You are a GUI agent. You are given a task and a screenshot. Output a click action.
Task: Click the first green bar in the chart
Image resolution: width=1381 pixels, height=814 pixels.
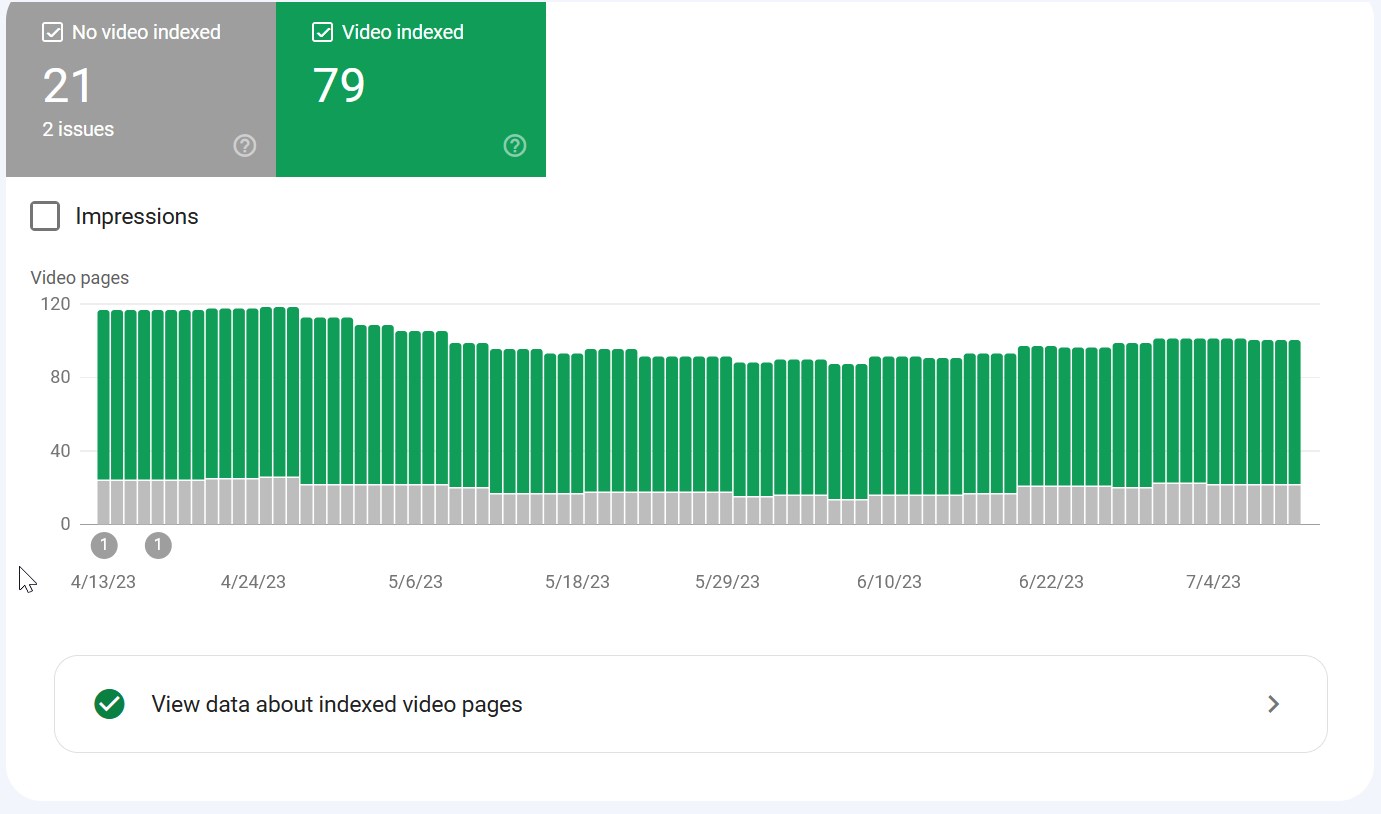[x=104, y=395]
